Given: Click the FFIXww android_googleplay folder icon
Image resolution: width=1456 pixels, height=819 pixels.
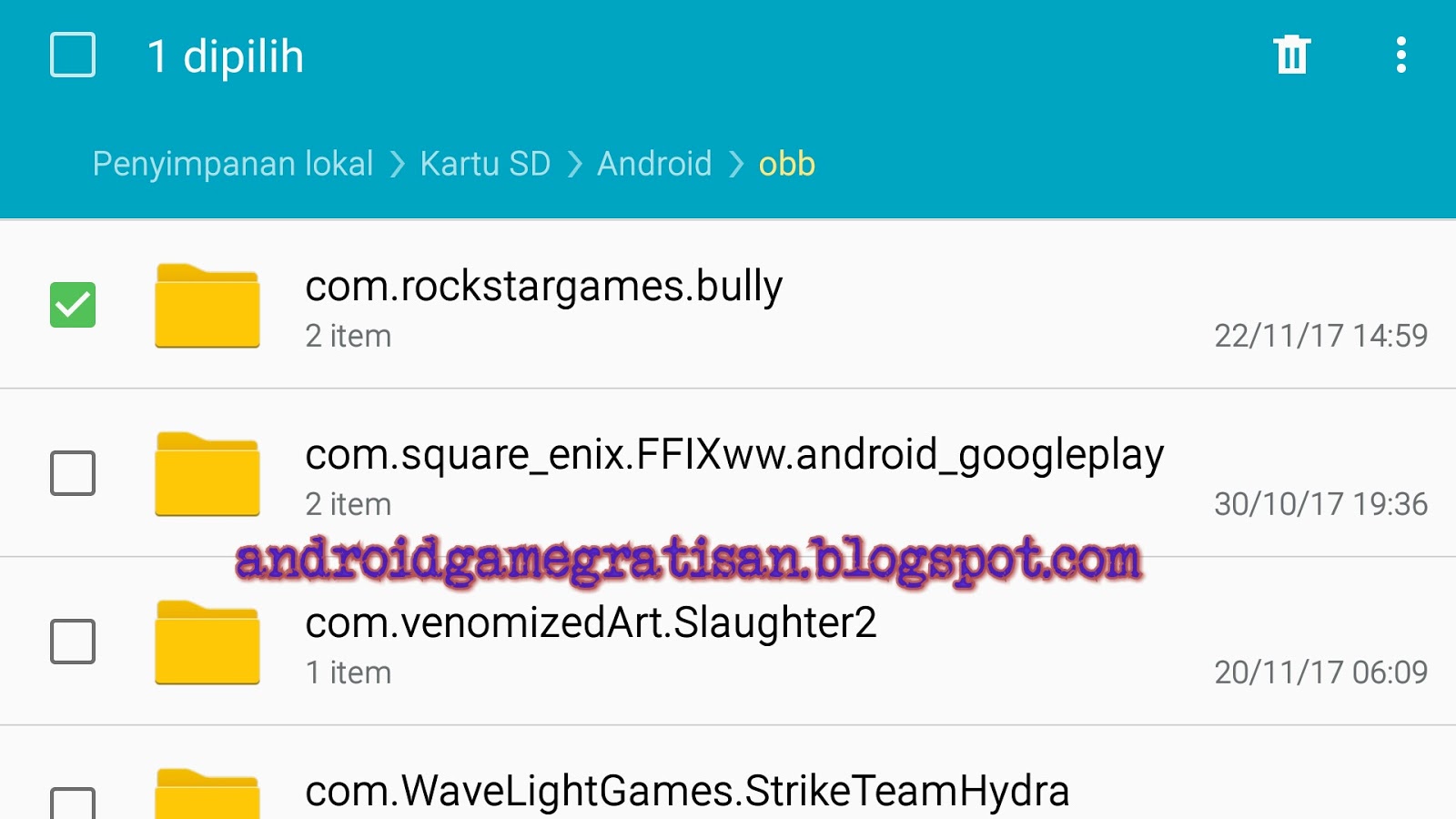Looking at the screenshot, I should click(x=207, y=474).
